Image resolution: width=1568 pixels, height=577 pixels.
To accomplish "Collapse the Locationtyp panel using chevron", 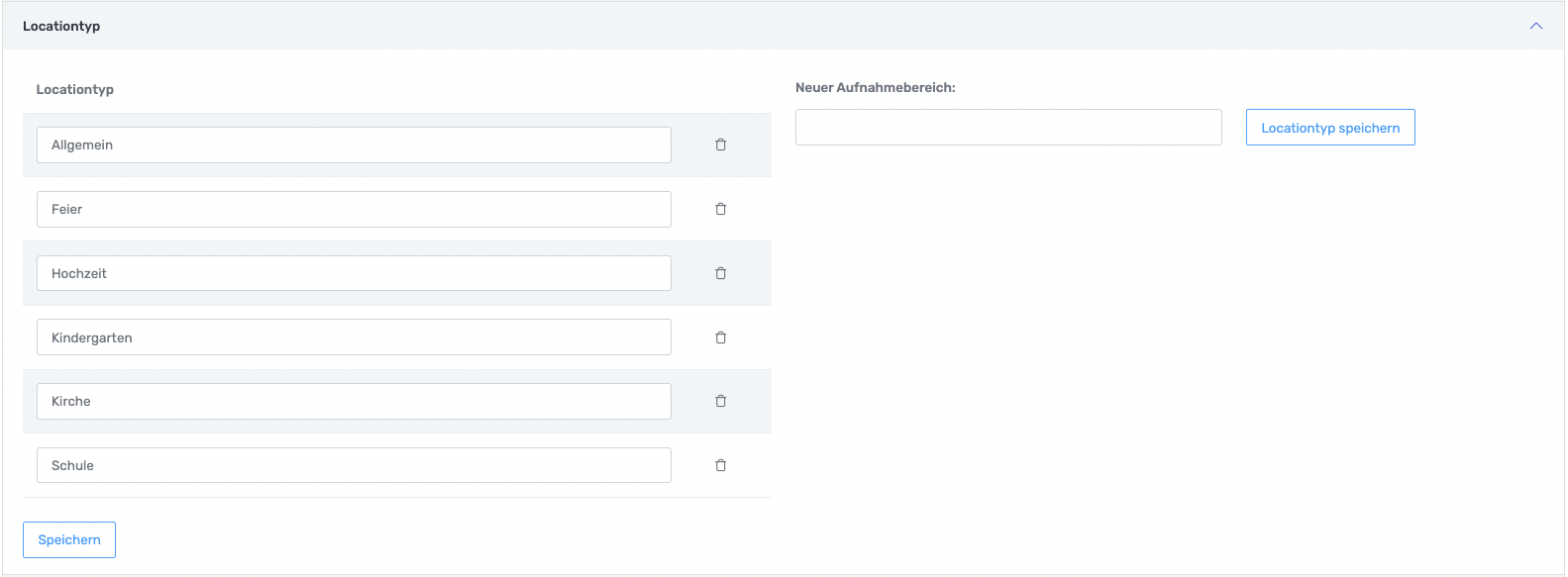I will tap(1535, 26).
